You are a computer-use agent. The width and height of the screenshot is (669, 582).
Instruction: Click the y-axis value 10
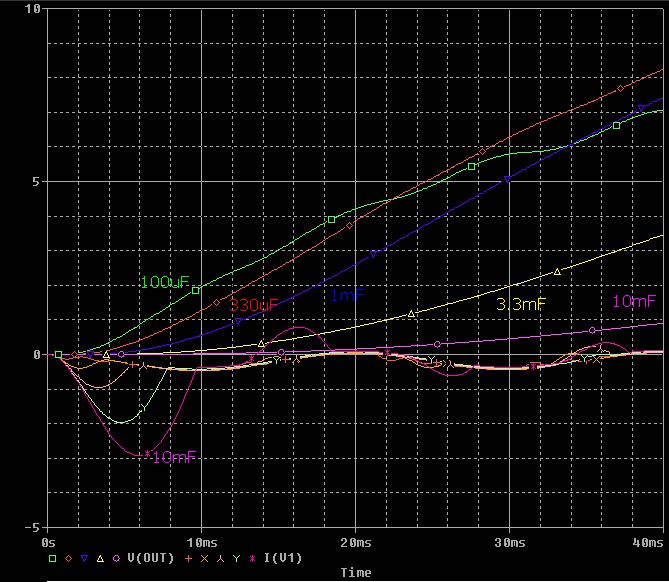coord(32,9)
